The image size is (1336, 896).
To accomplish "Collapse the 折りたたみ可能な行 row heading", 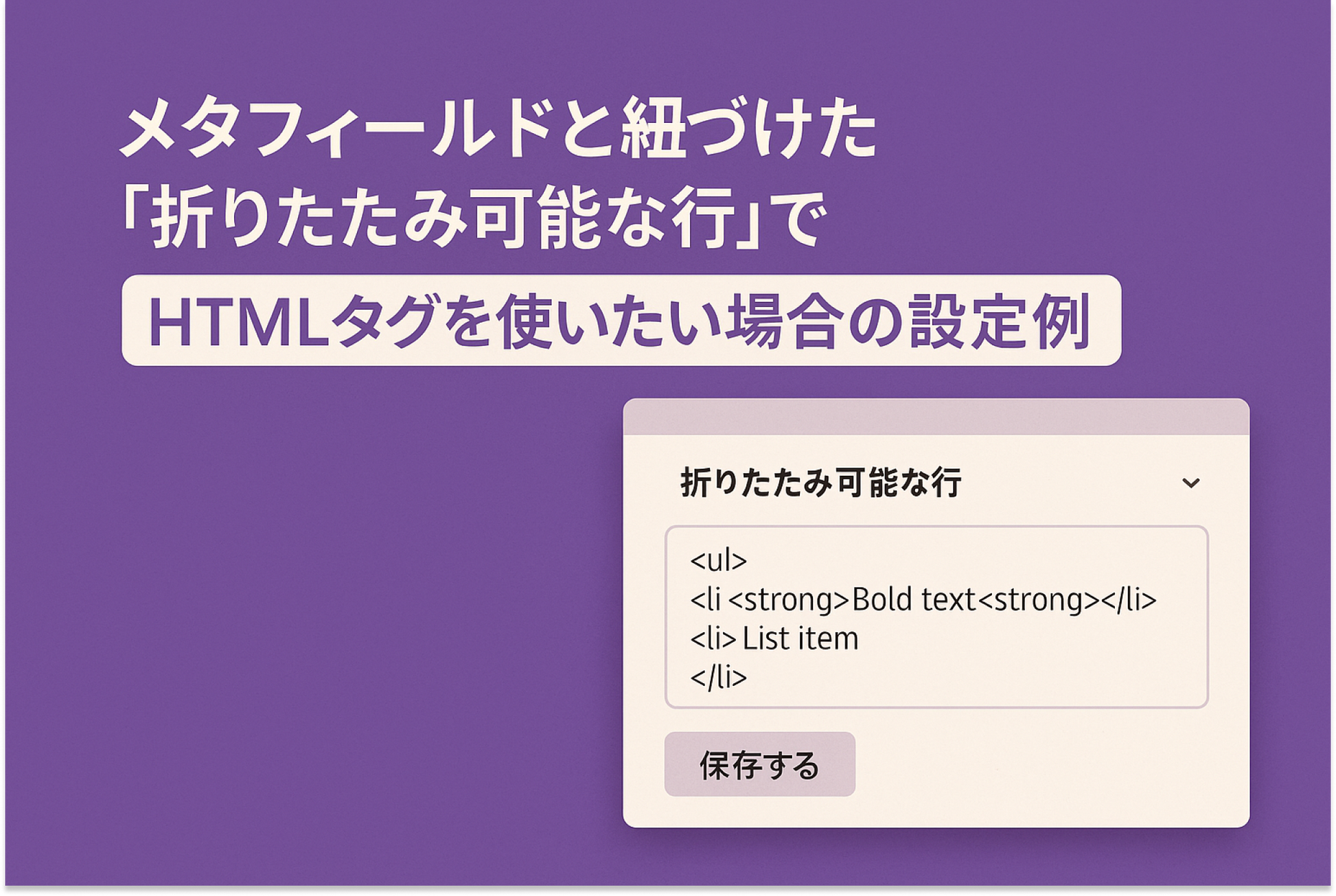I will (820, 483).
